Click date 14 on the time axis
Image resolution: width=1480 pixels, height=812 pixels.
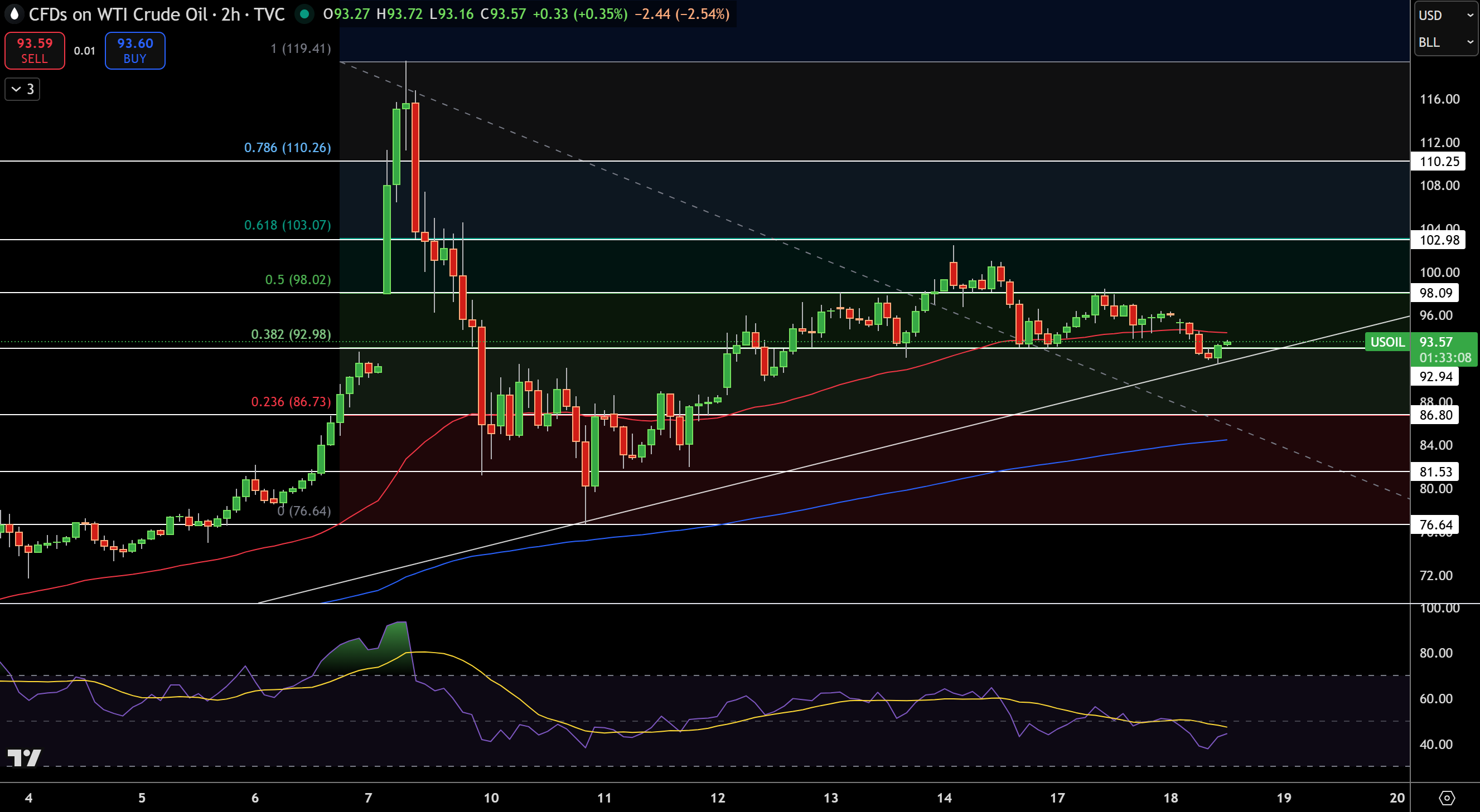pos(944,798)
